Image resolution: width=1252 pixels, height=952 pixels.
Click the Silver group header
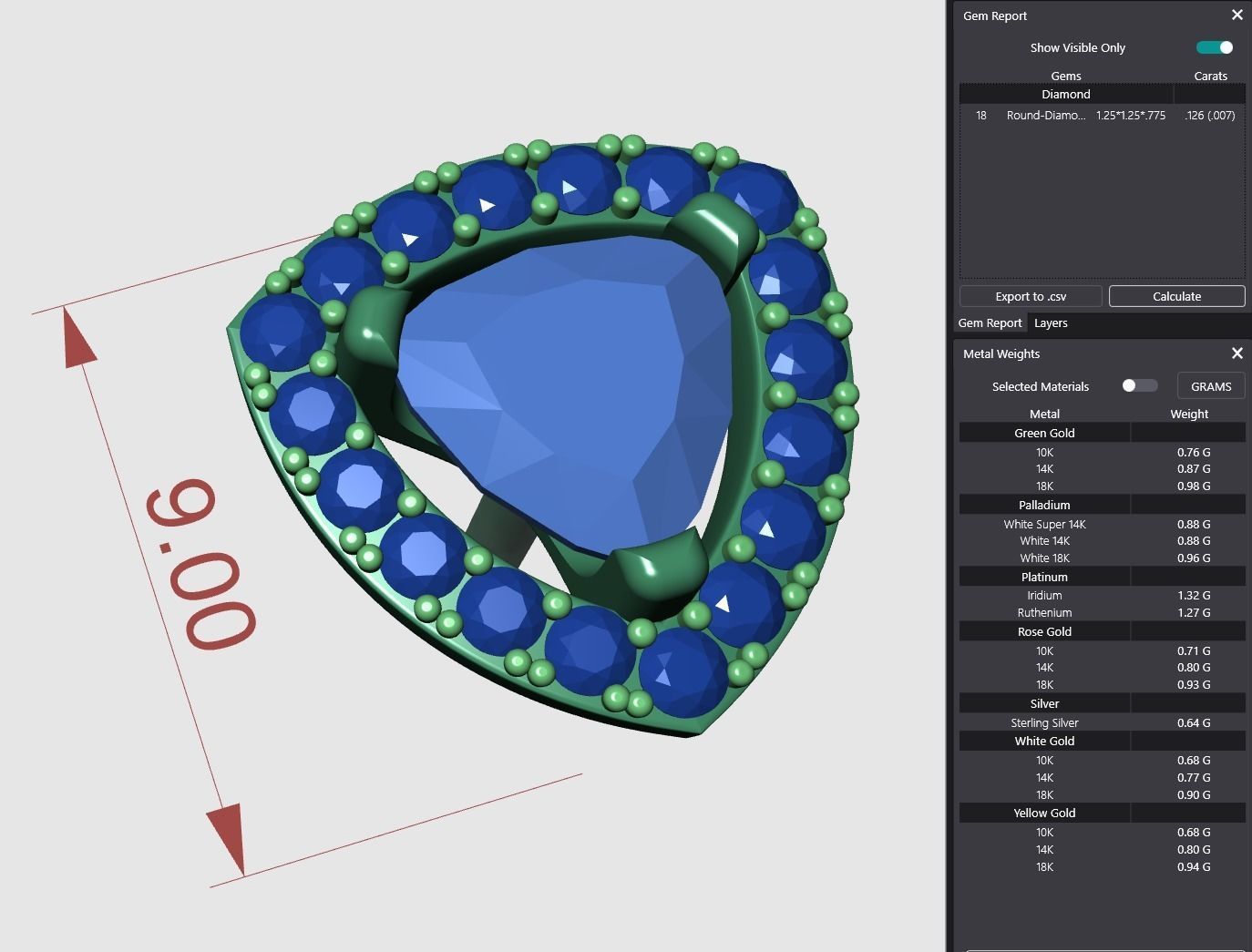pos(1044,703)
